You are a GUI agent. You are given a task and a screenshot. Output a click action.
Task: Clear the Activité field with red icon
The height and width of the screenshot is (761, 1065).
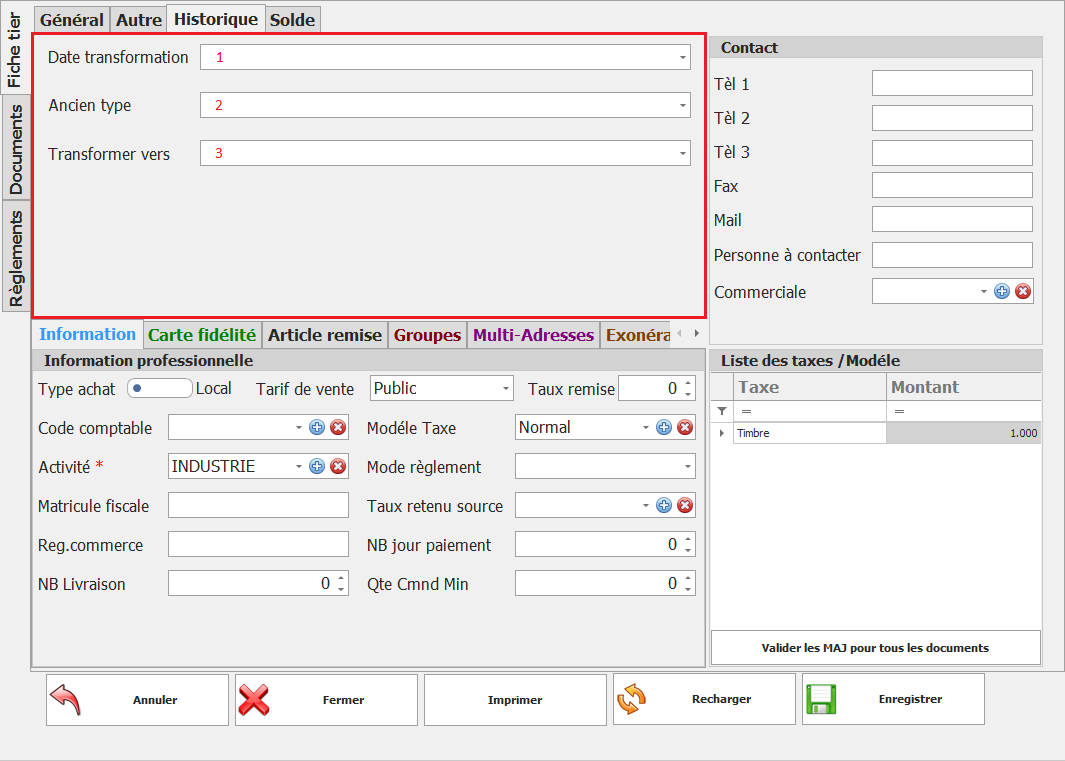point(338,466)
